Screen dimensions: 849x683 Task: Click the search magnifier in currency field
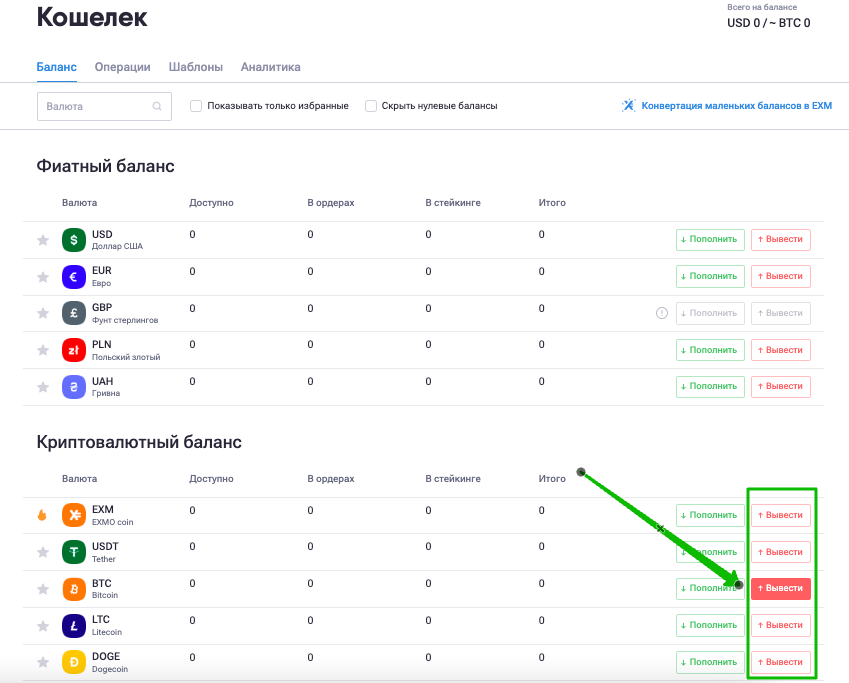click(x=157, y=106)
